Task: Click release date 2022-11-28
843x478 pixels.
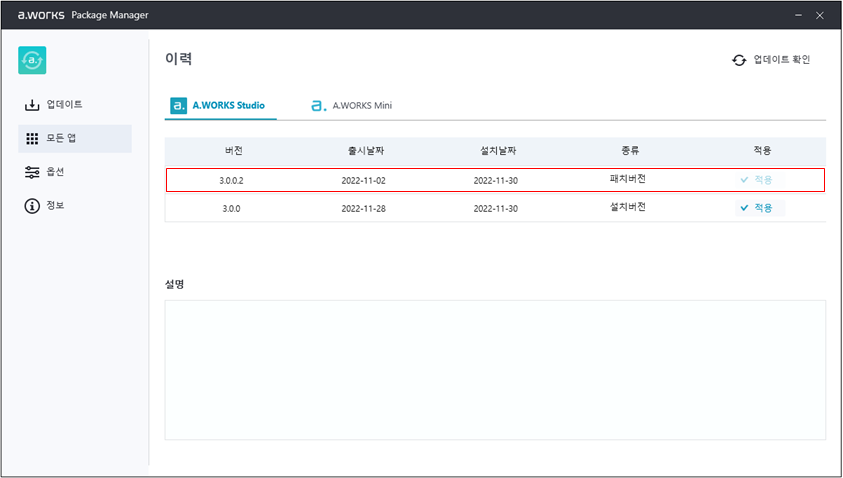Action: [x=363, y=209]
